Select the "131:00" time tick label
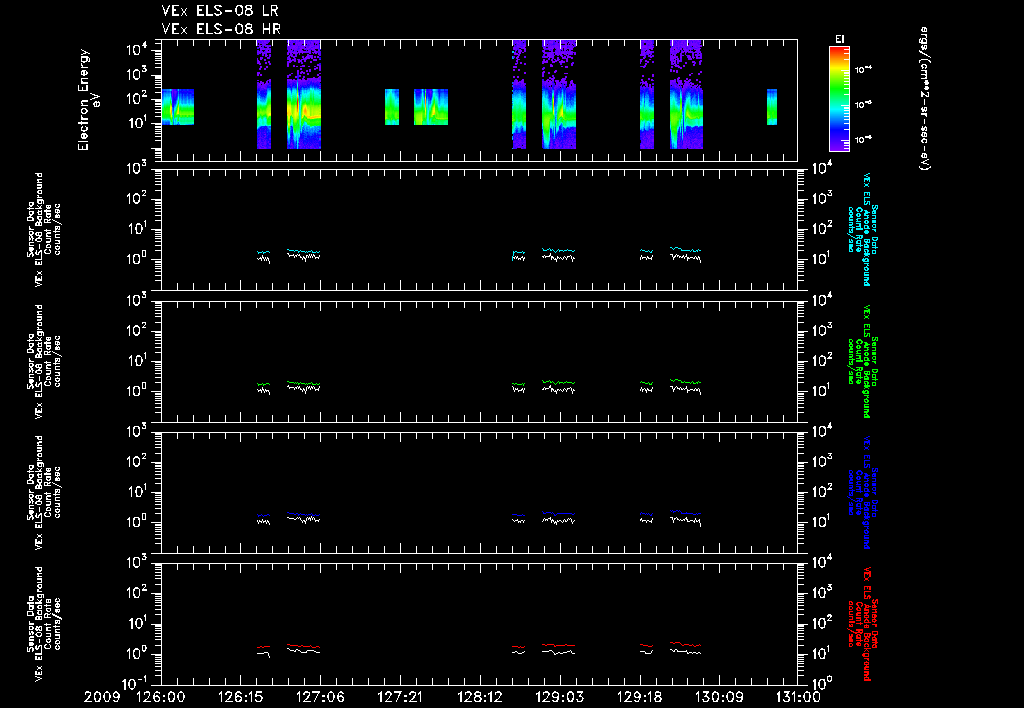 [797, 698]
